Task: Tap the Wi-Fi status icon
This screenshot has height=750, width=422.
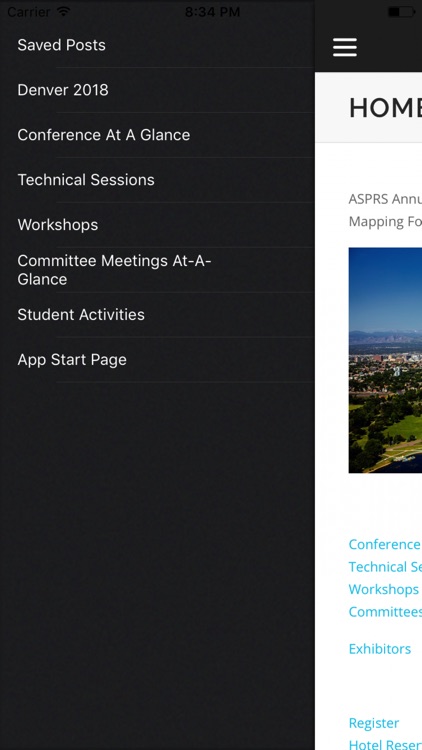Action: click(63, 11)
